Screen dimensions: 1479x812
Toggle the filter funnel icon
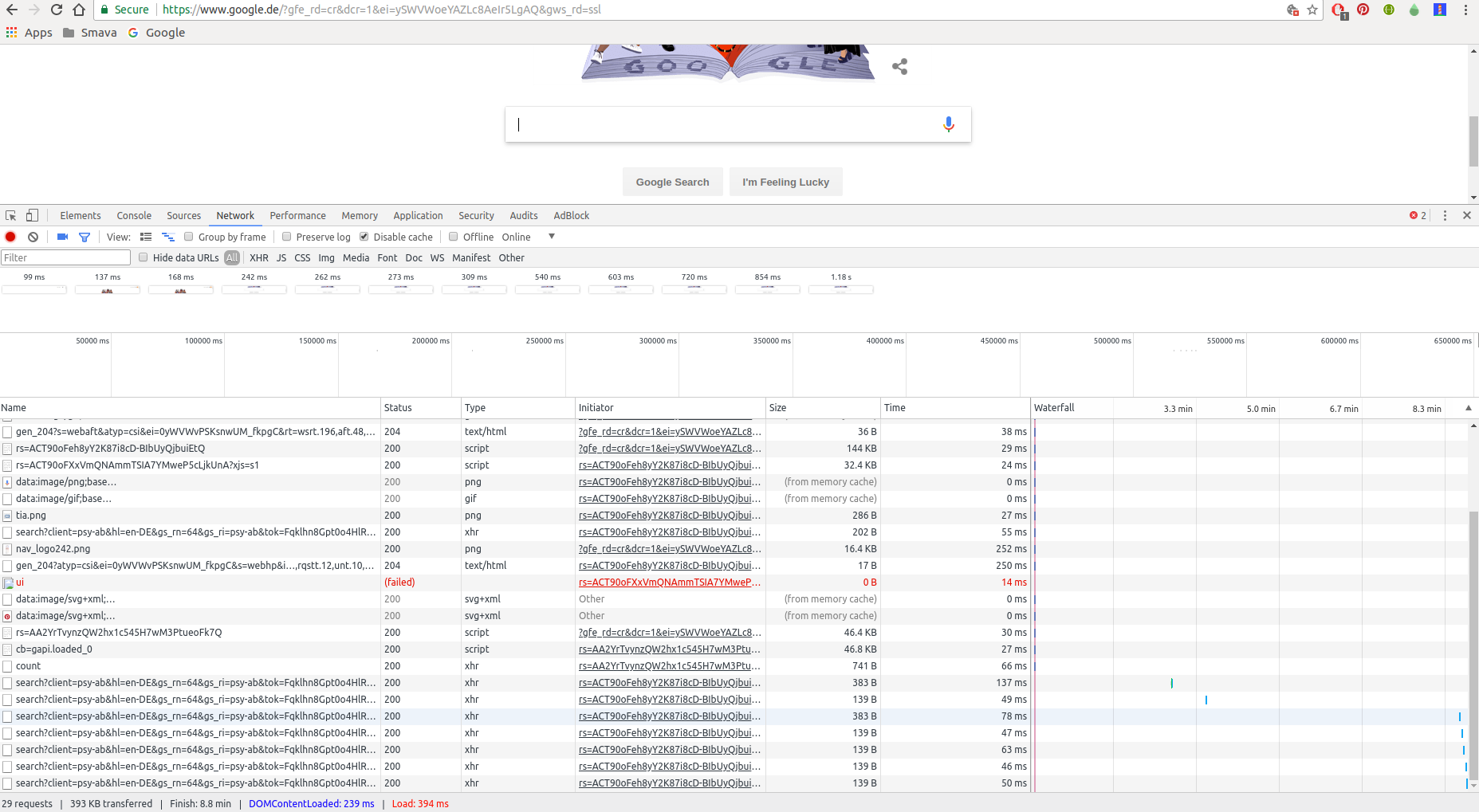(85, 237)
